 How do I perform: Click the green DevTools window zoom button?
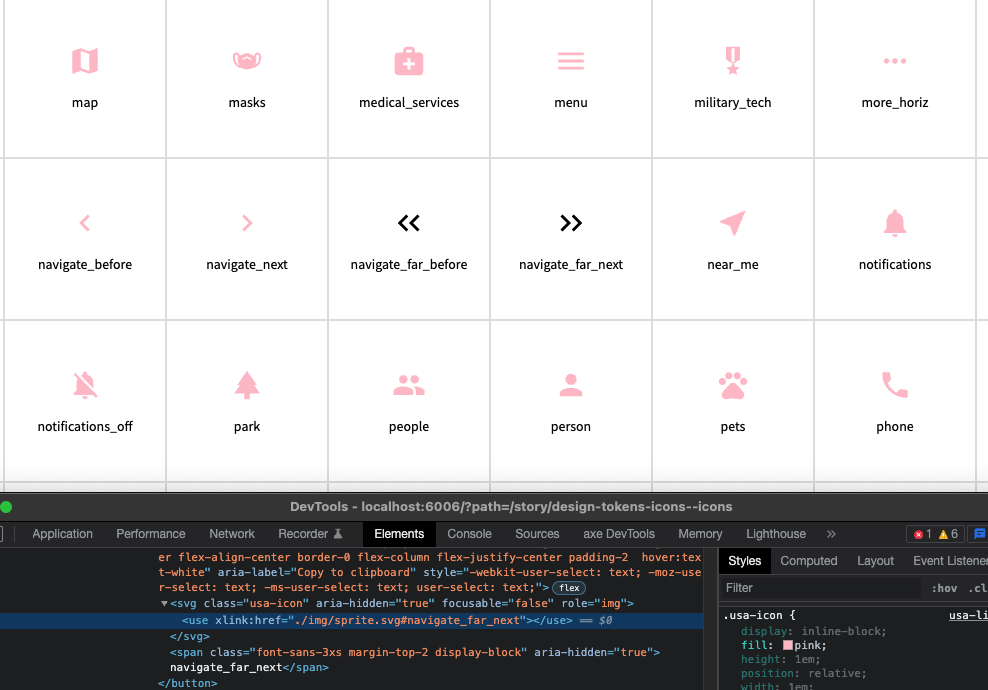point(6,507)
